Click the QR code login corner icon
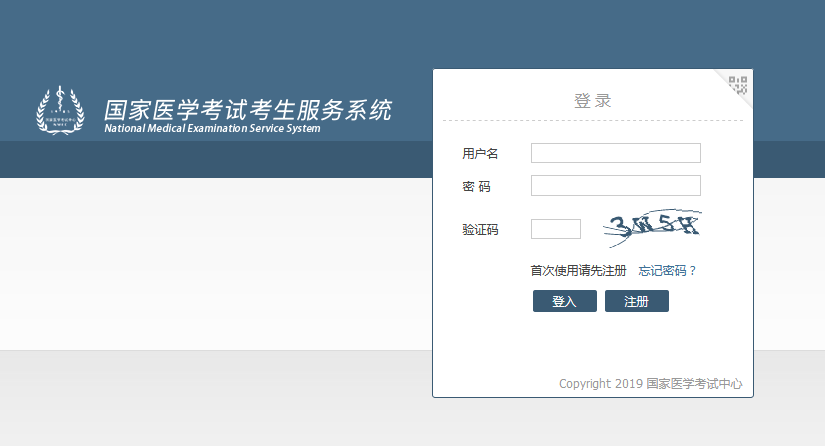This screenshot has width=825, height=446. point(738,85)
